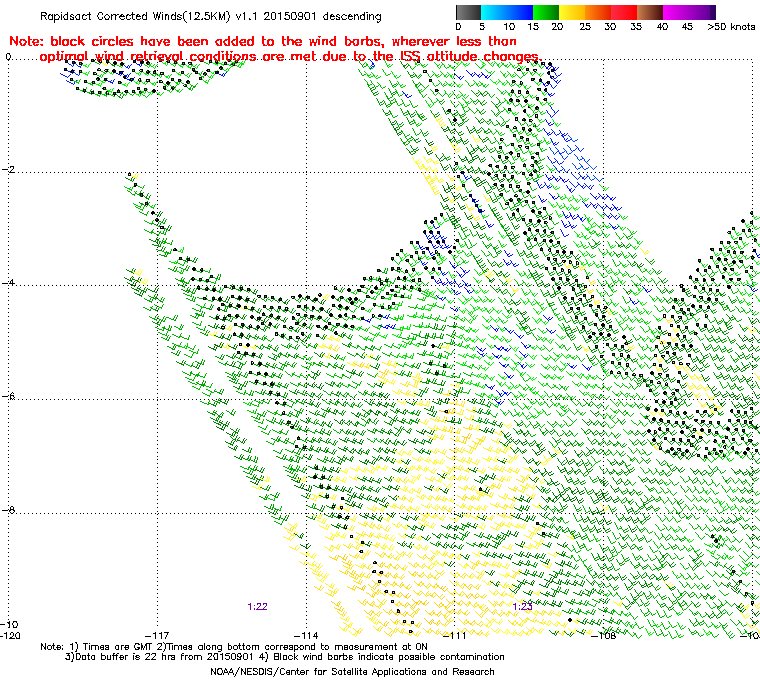Click the '35' legend scale label
The width and height of the screenshot is (760, 688).
(636, 26)
